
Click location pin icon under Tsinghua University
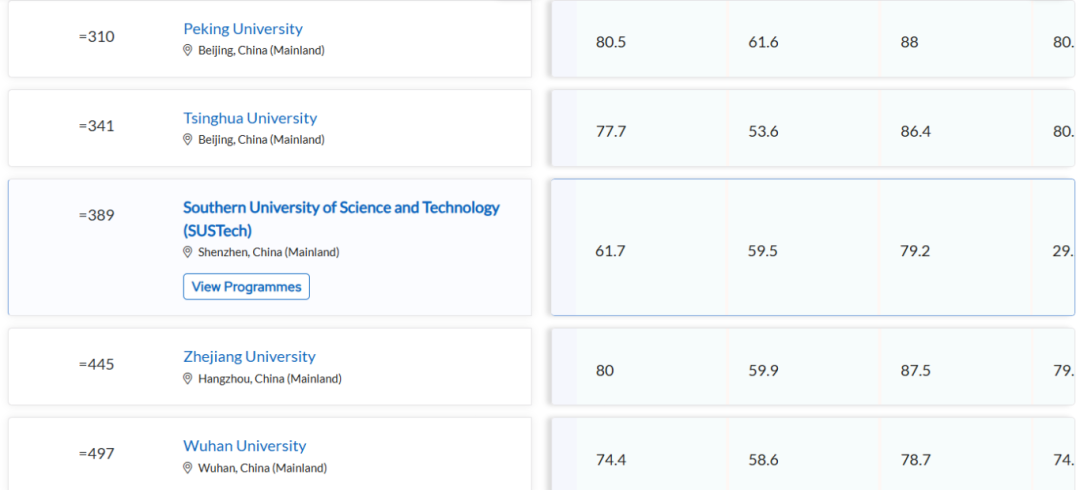pos(187,140)
